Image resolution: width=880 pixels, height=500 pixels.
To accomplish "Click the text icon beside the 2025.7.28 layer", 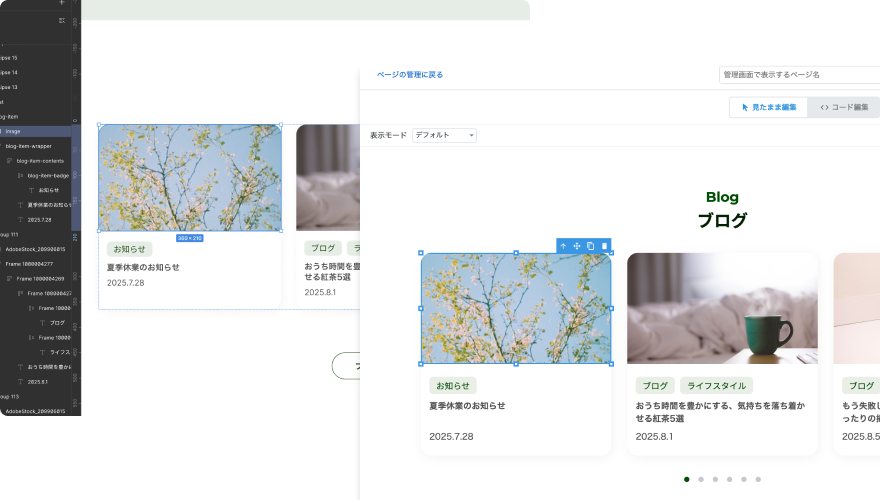I will pos(20,218).
